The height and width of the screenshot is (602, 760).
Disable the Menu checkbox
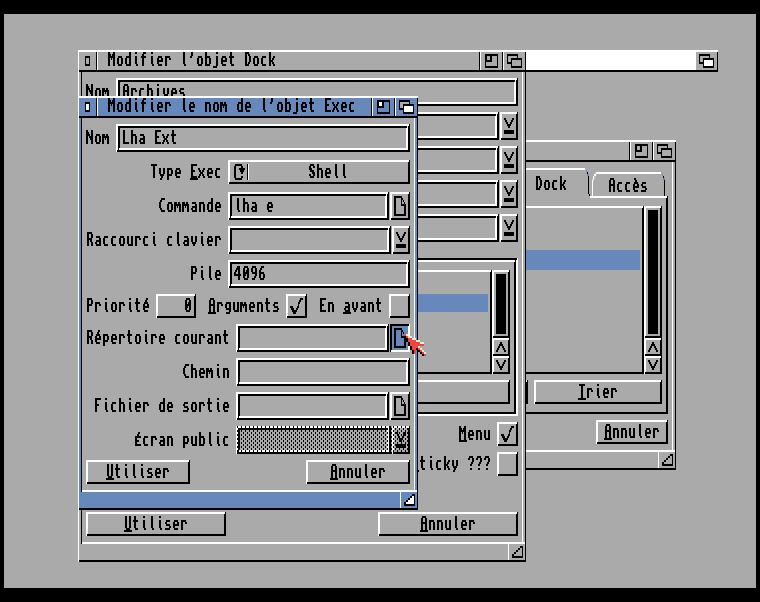(508, 434)
